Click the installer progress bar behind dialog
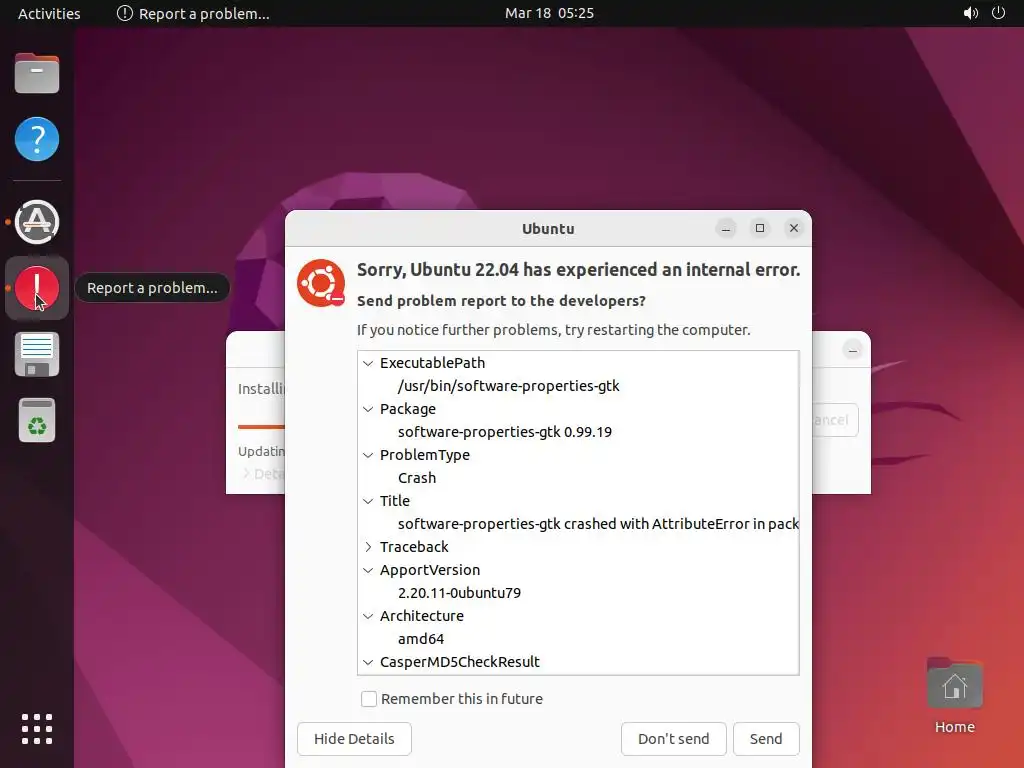This screenshot has width=1024, height=768. [261, 426]
